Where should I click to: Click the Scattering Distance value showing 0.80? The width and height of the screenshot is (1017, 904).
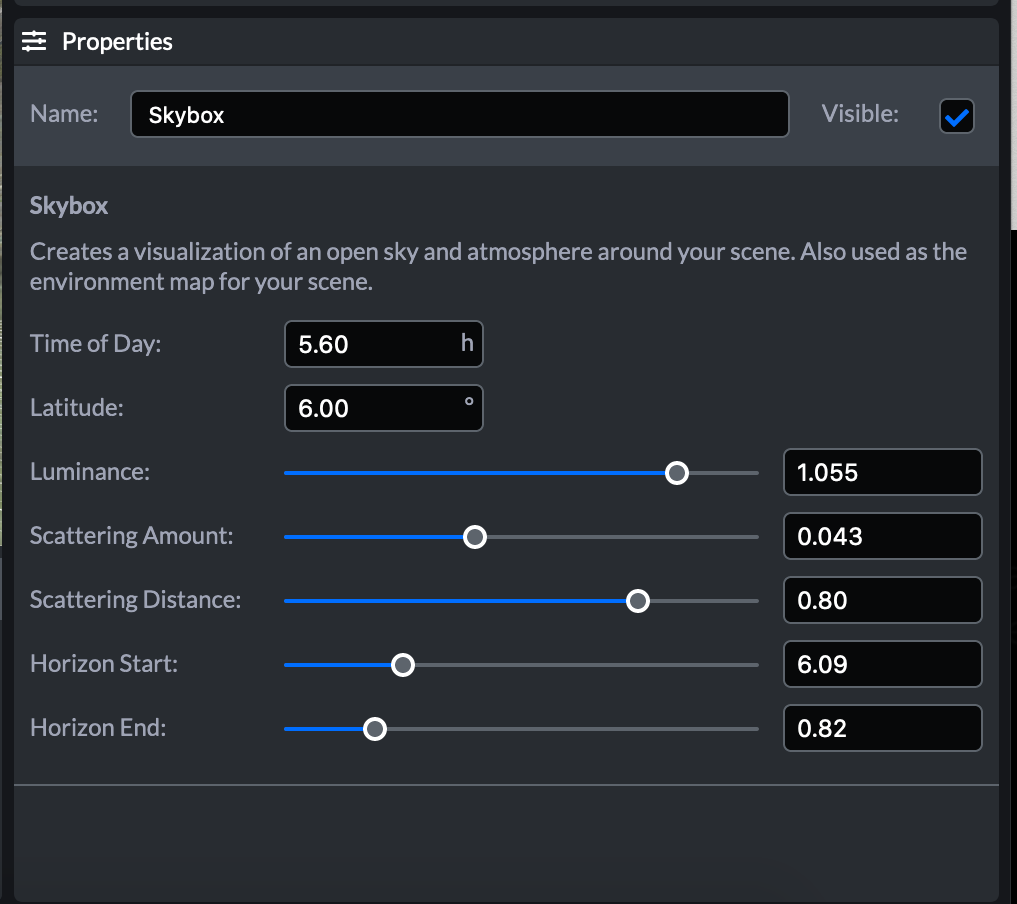pos(882,600)
